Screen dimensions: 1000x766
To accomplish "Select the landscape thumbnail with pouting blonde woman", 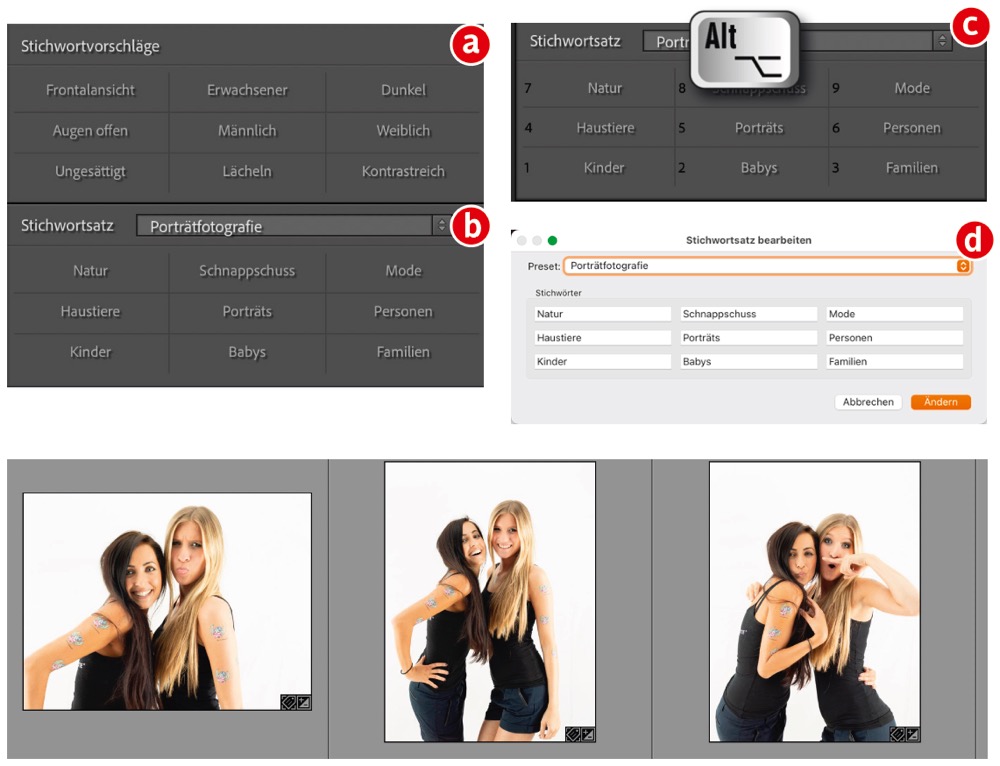I will (167, 601).
